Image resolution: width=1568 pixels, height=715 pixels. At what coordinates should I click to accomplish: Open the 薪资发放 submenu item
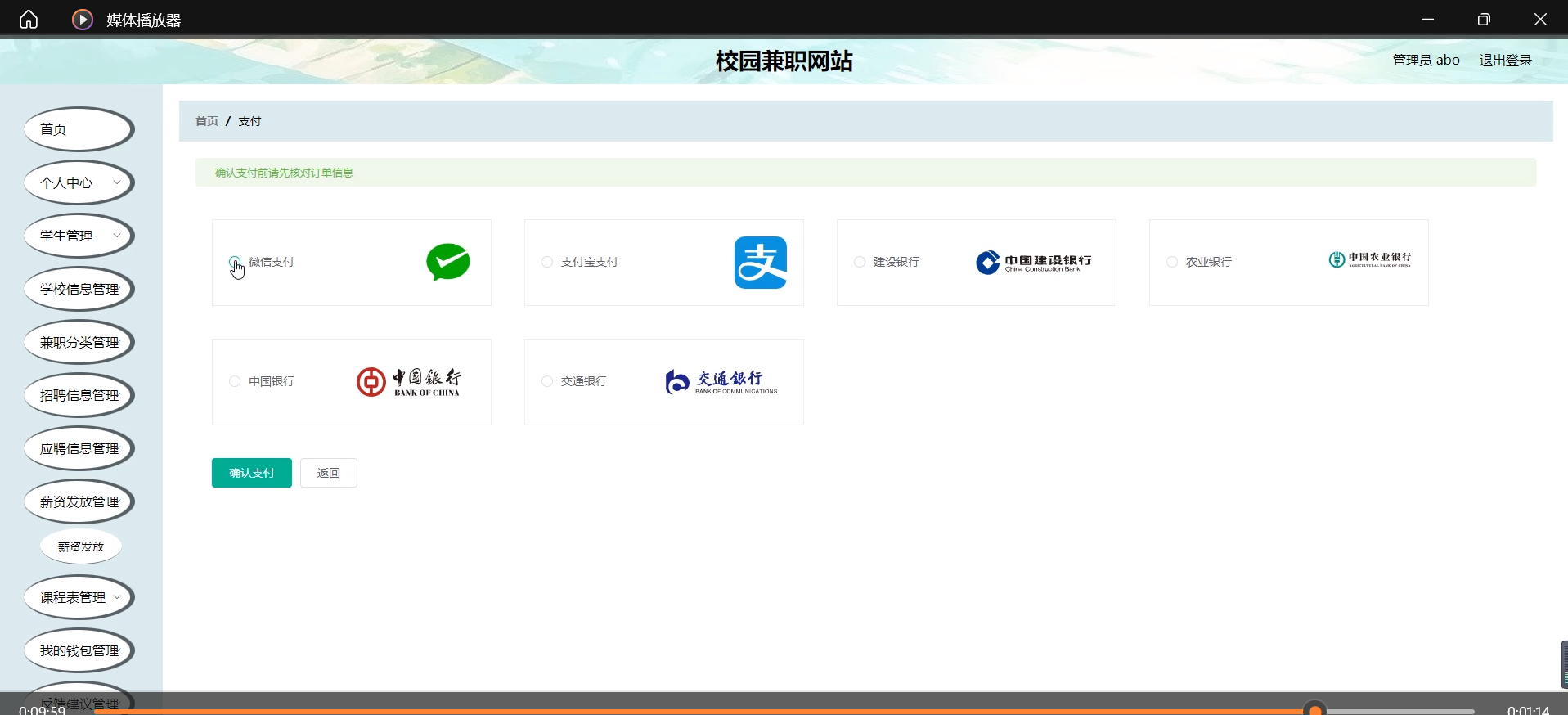tap(81, 546)
